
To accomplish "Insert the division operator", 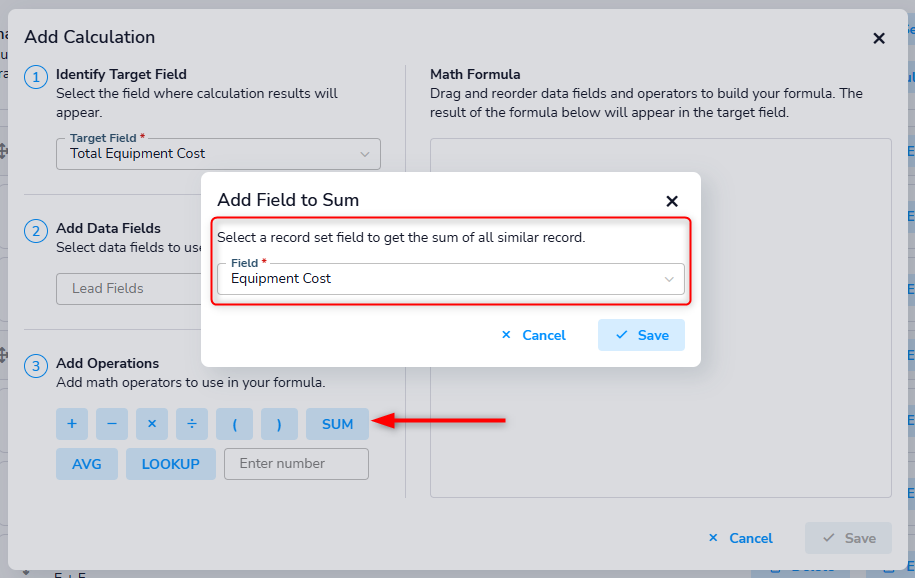I will pyautogui.click(x=192, y=424).
